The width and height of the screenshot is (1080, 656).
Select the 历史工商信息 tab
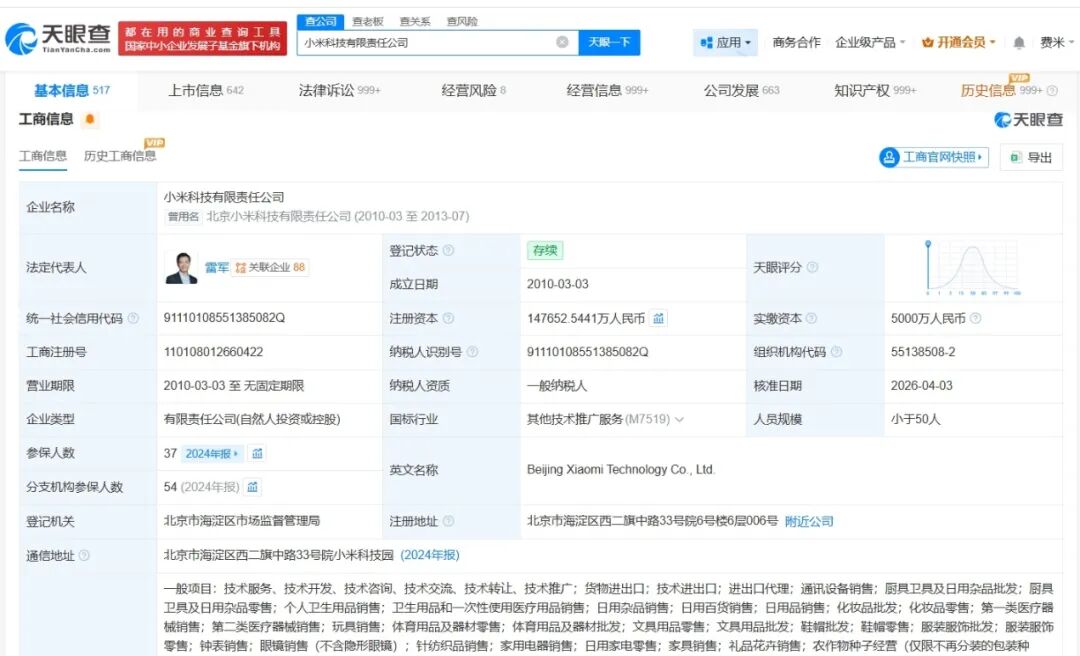(x=120, y=156)
